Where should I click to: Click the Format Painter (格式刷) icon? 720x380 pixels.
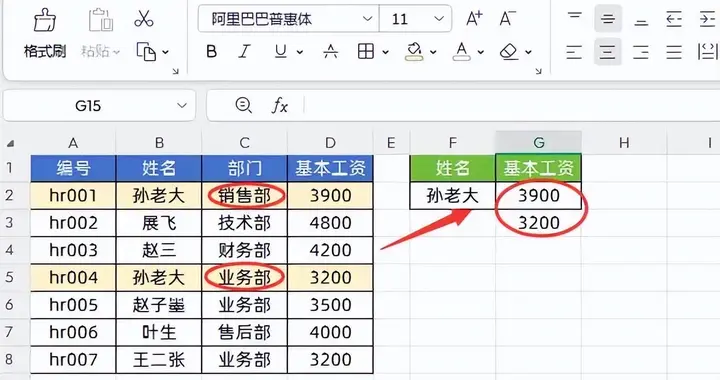(45, 20)
